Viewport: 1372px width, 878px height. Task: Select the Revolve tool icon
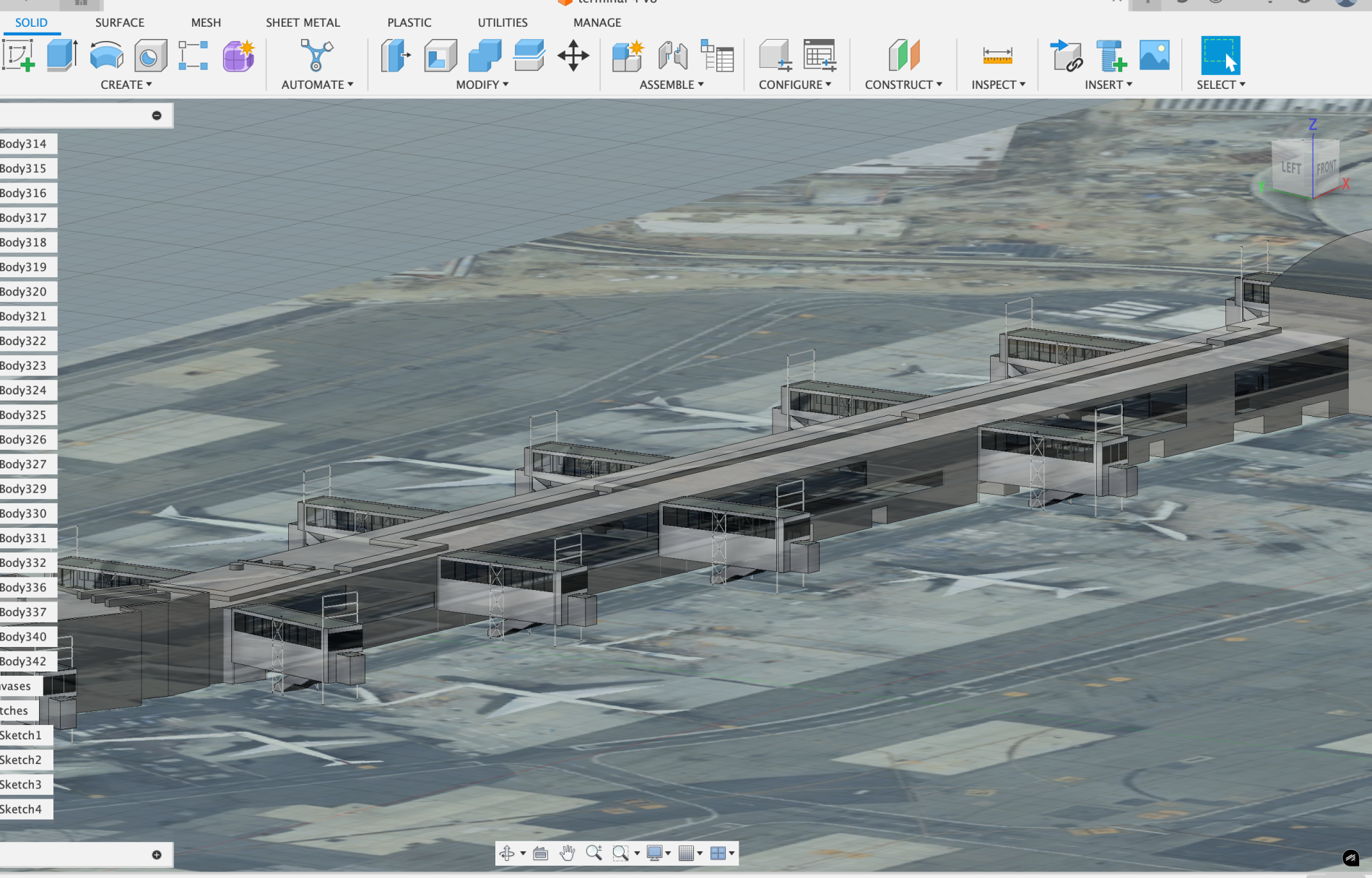[x=106, y=56]
